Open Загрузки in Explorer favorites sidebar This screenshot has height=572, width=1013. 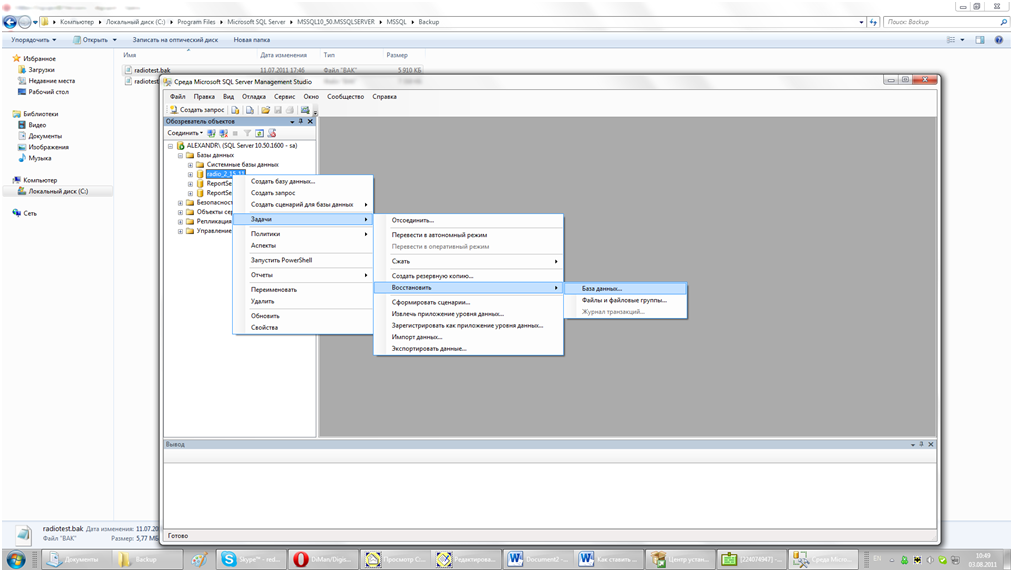coord(41,70)
